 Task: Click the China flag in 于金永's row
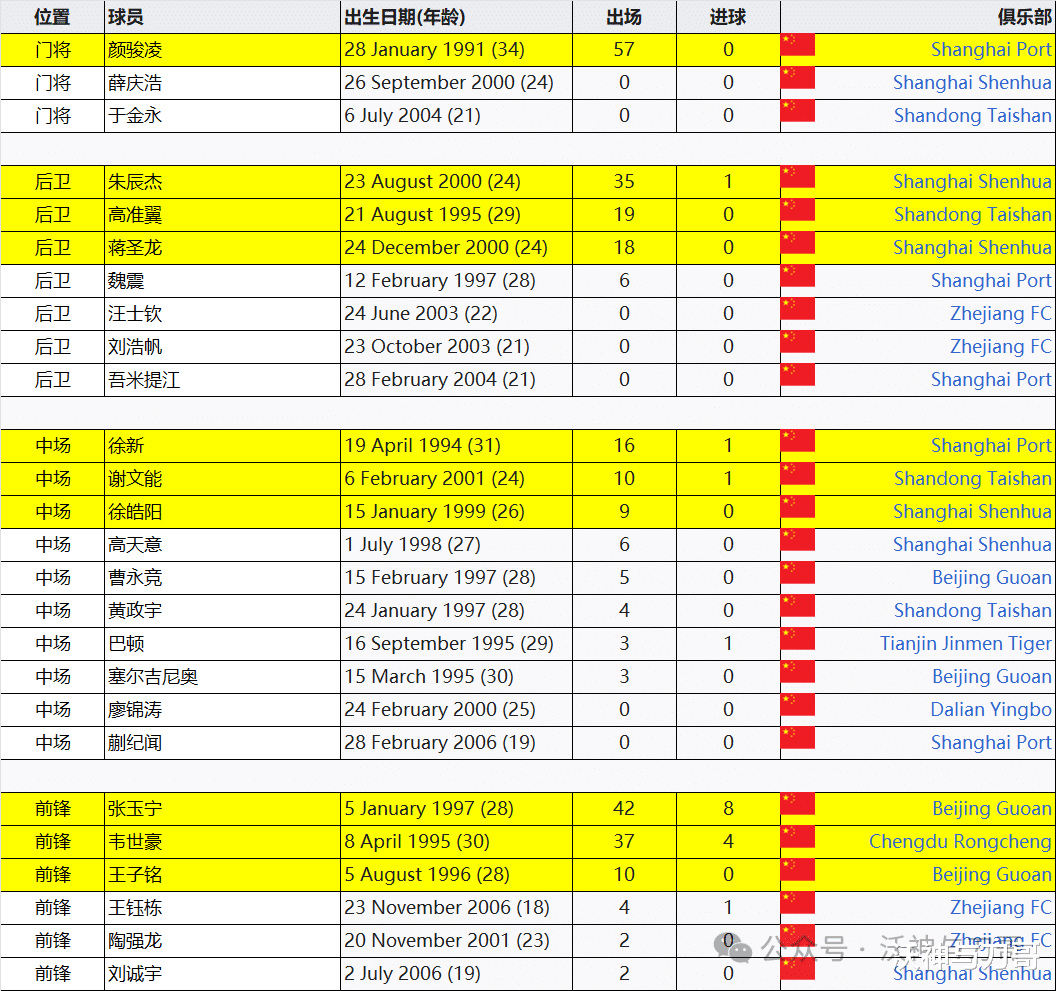(798, 111)
